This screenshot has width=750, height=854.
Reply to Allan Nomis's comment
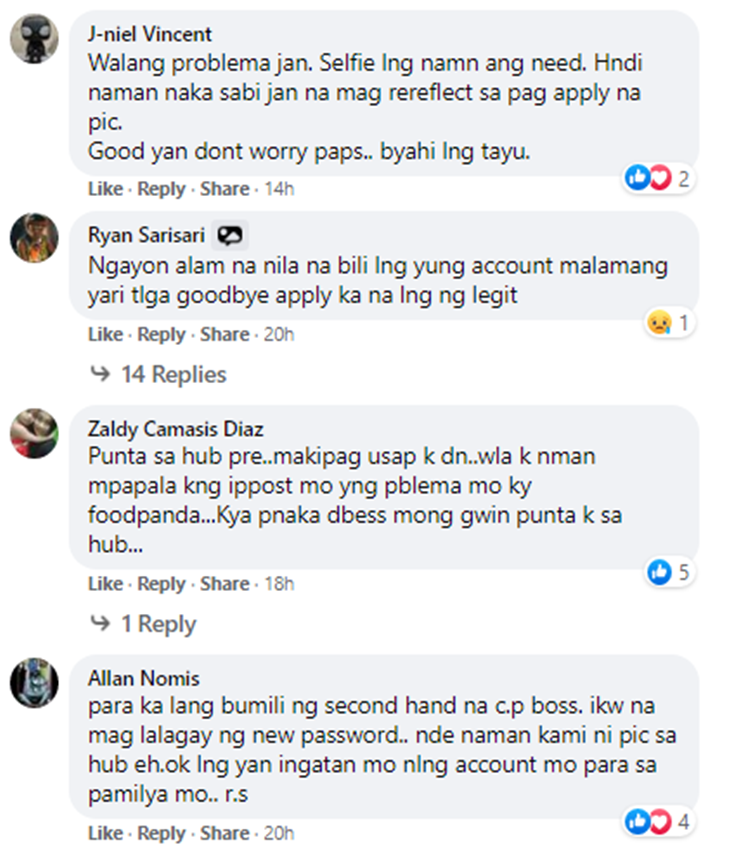(161, 833)
